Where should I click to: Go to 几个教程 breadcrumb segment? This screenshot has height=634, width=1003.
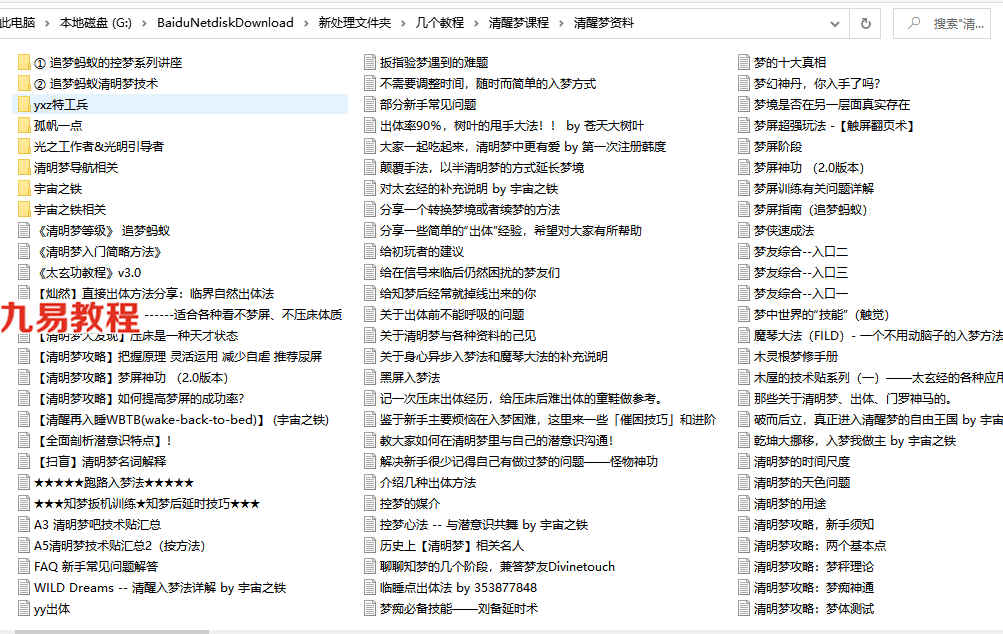tap(440, 23)
